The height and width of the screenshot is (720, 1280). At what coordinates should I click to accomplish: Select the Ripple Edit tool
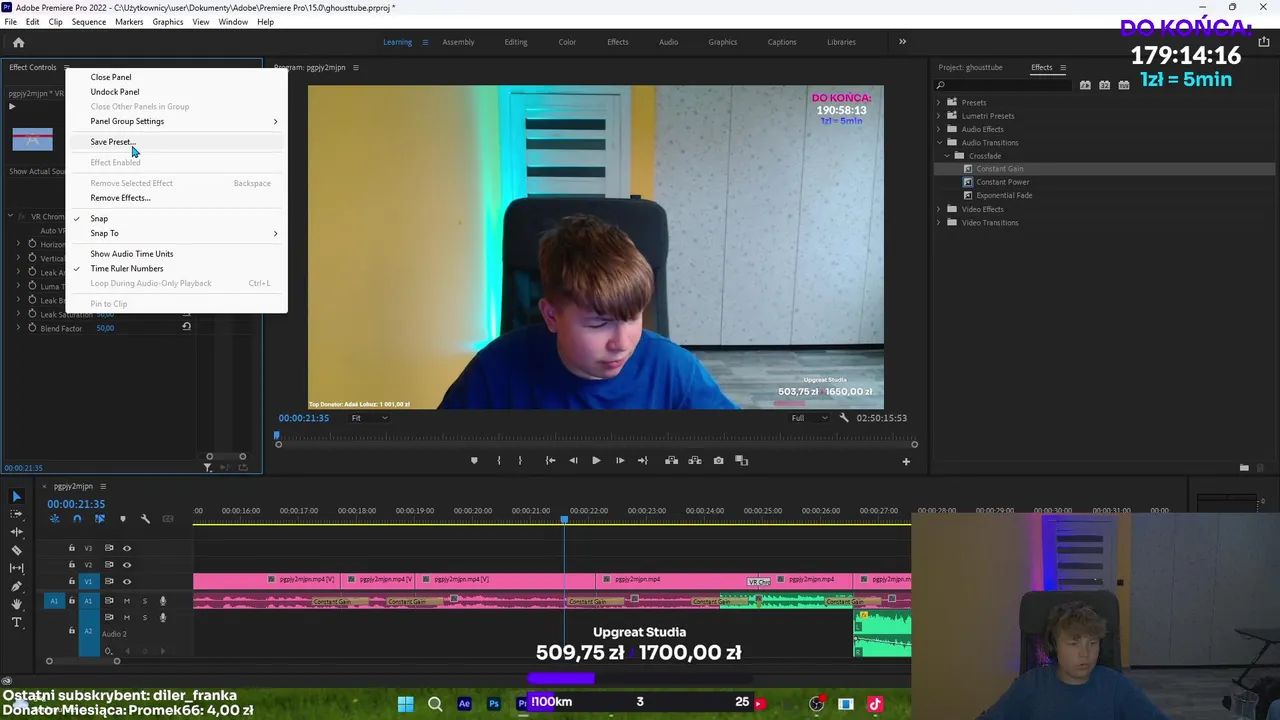click(x=16, y=532)
